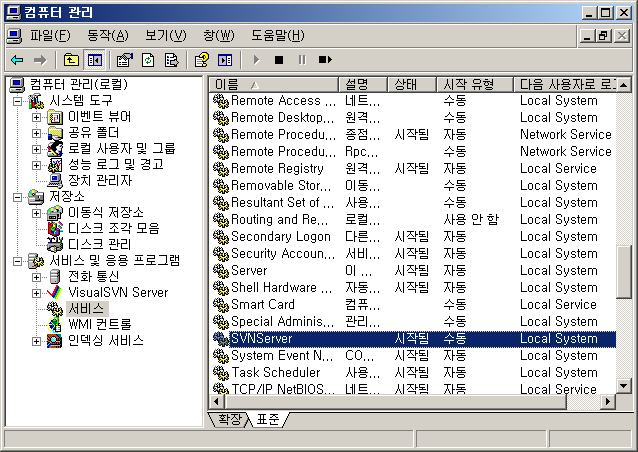638x452 pixels.
Task: Collapse 서비스 및 응용 프로그램 node
Action: (x=17, y=261)
